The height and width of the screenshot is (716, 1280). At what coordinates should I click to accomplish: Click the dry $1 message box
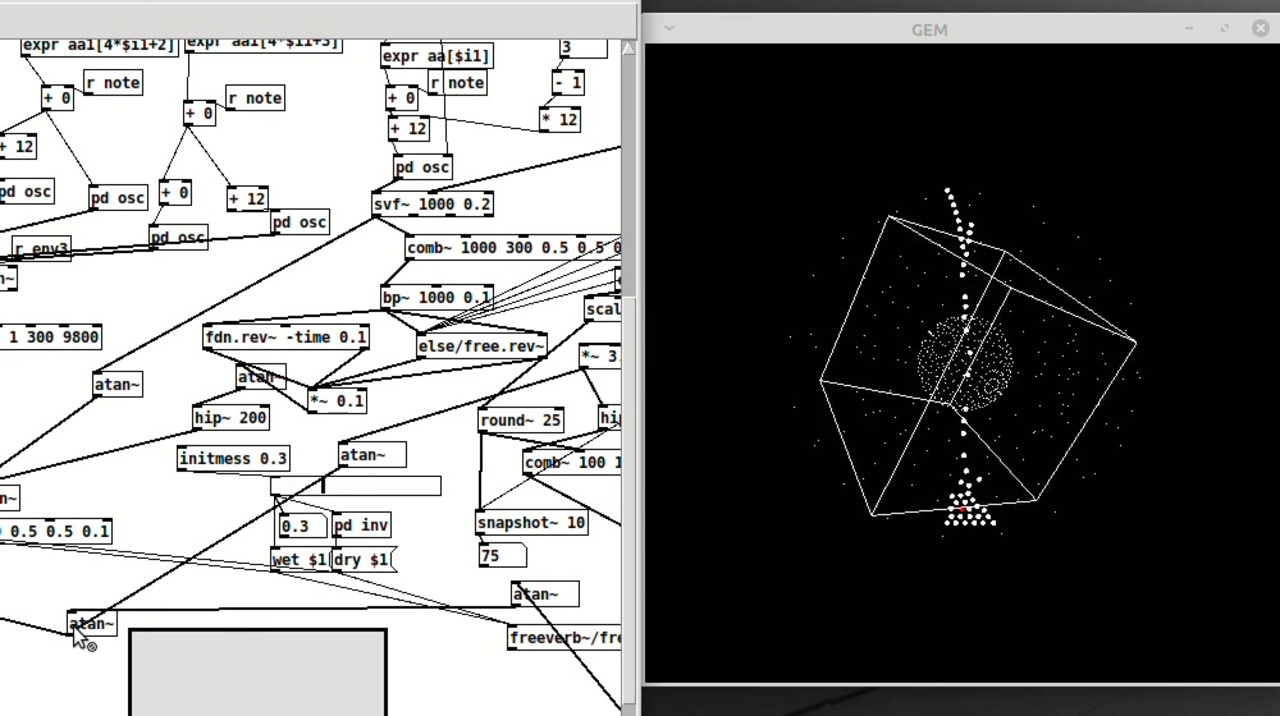click(364, 559)
